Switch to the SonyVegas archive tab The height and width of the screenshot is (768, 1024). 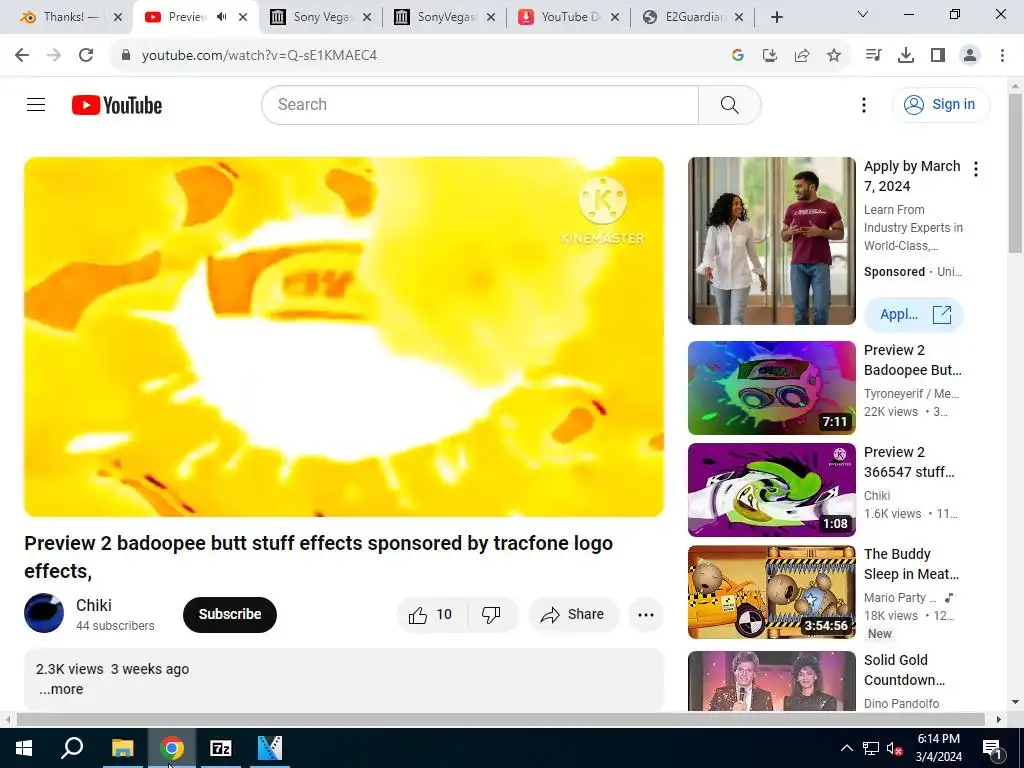[446, 17]
